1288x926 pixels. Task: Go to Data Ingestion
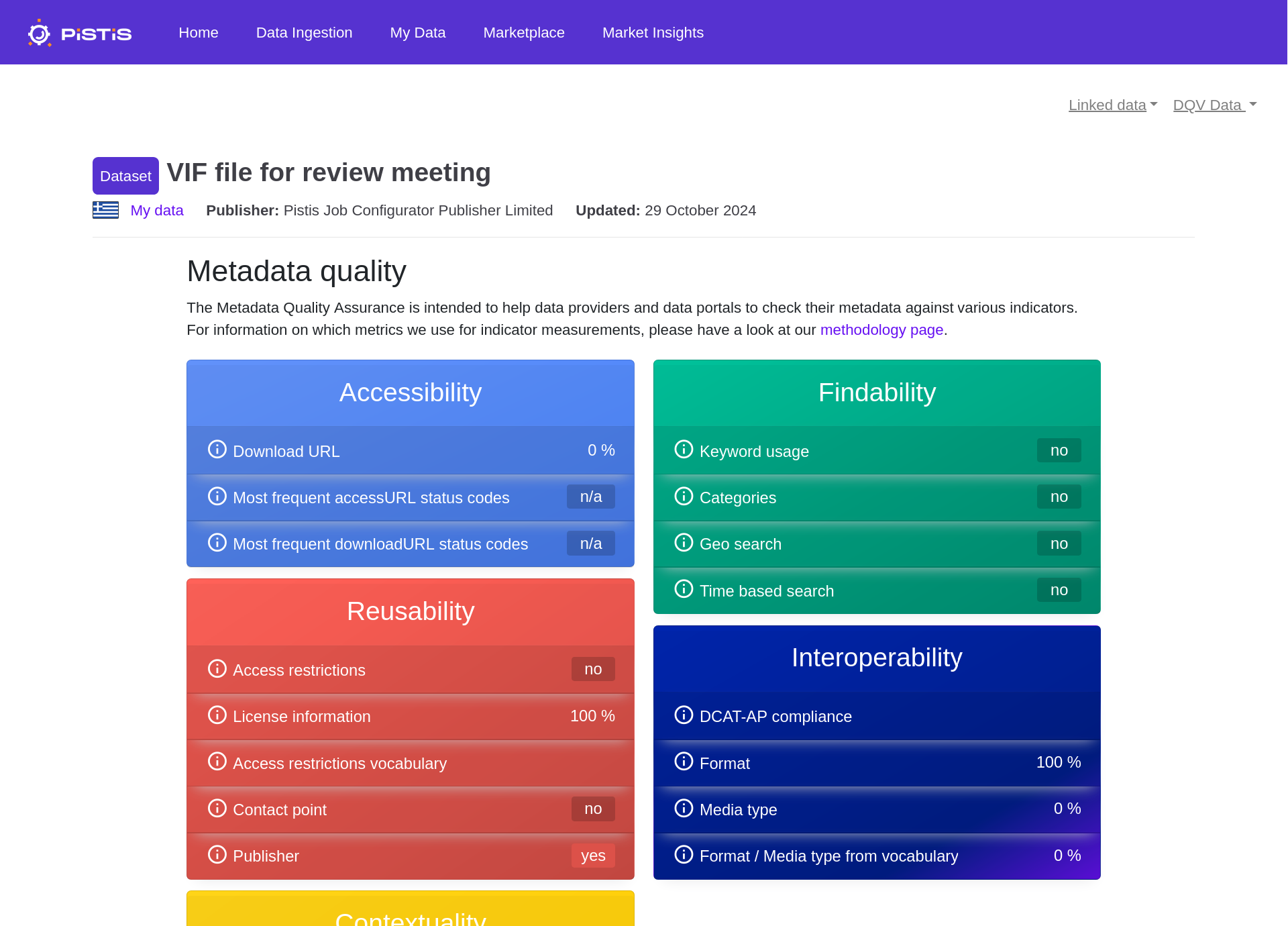tap(304, 33)
